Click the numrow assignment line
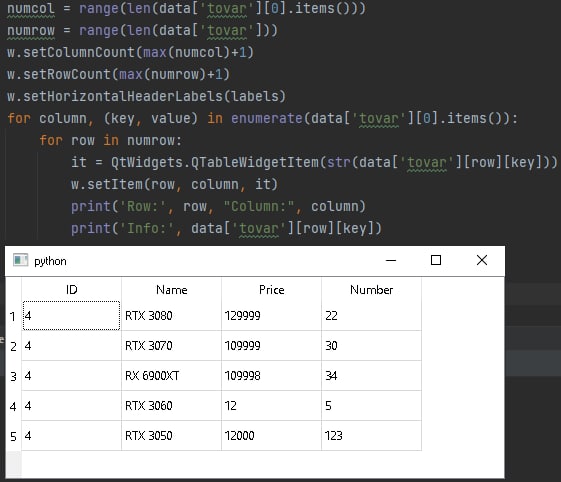561x482 pixels. point(142,30)
